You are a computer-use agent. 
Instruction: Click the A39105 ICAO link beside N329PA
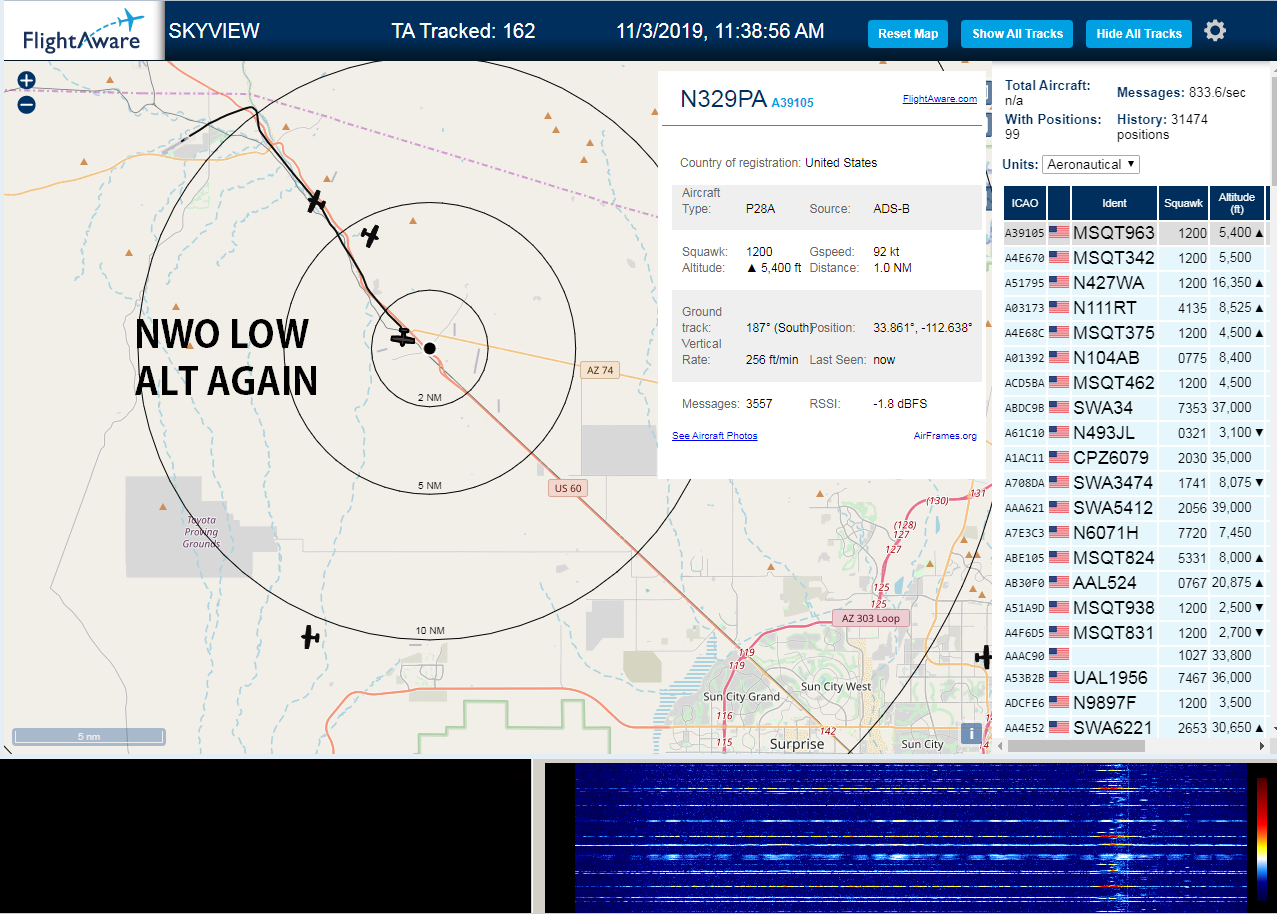click(792, 102)
